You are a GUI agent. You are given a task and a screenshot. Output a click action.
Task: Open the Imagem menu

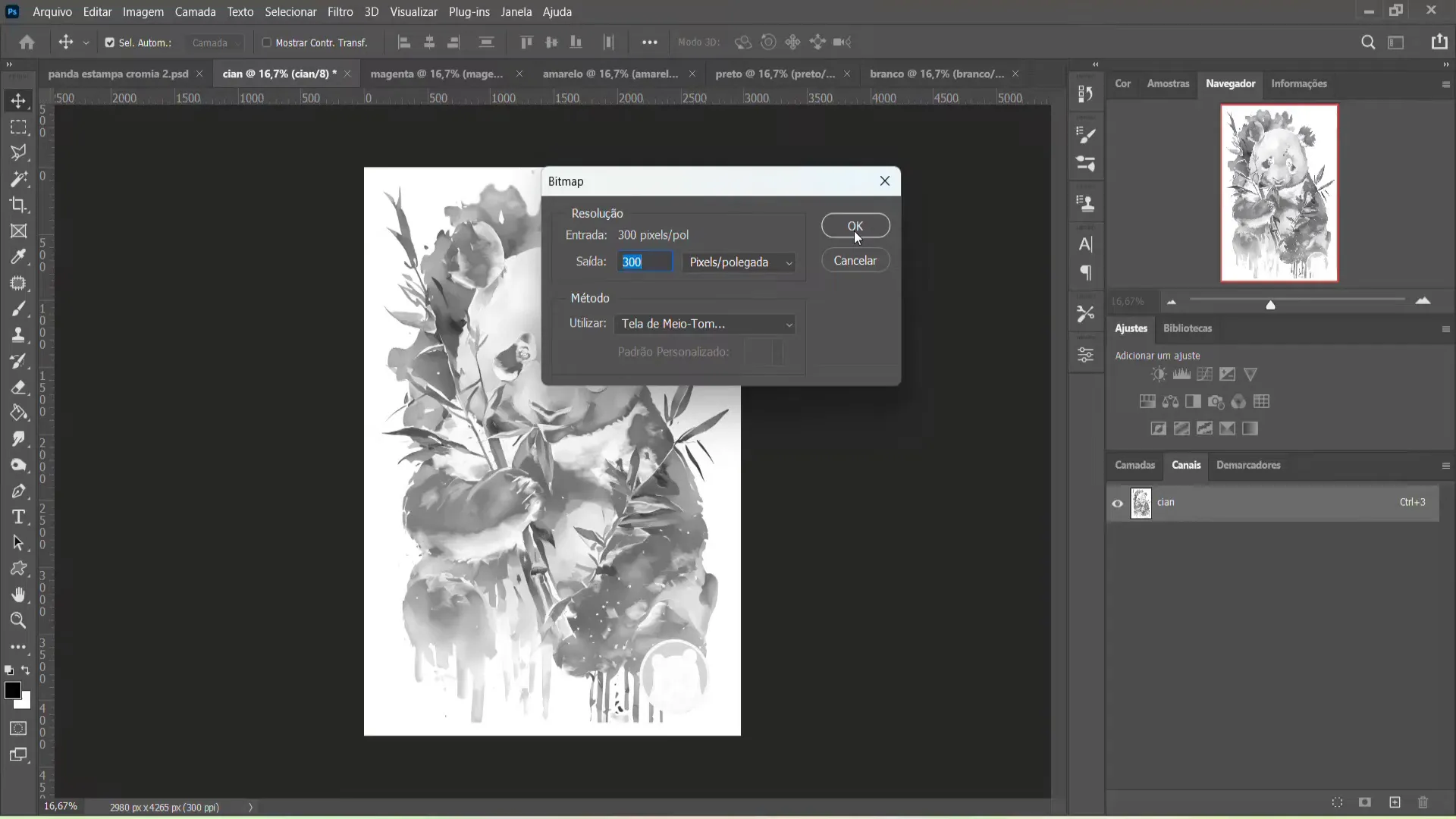tap(143, 12)
